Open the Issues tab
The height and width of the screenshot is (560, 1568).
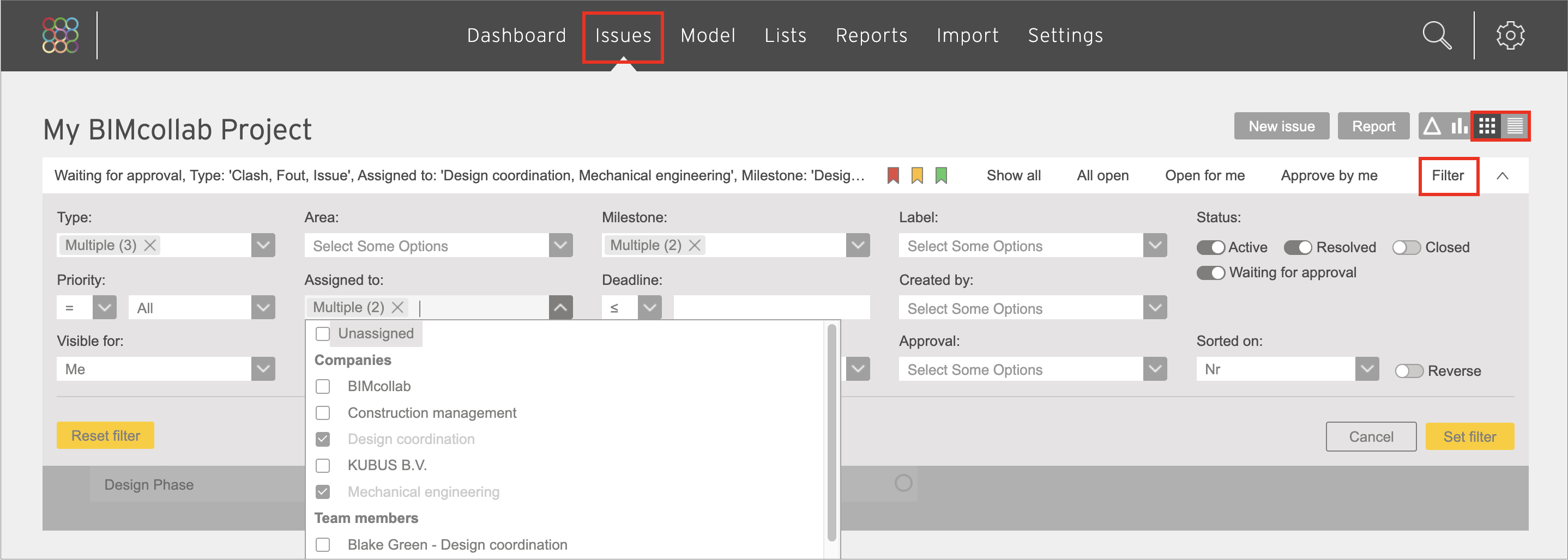(x=623, y=35)
